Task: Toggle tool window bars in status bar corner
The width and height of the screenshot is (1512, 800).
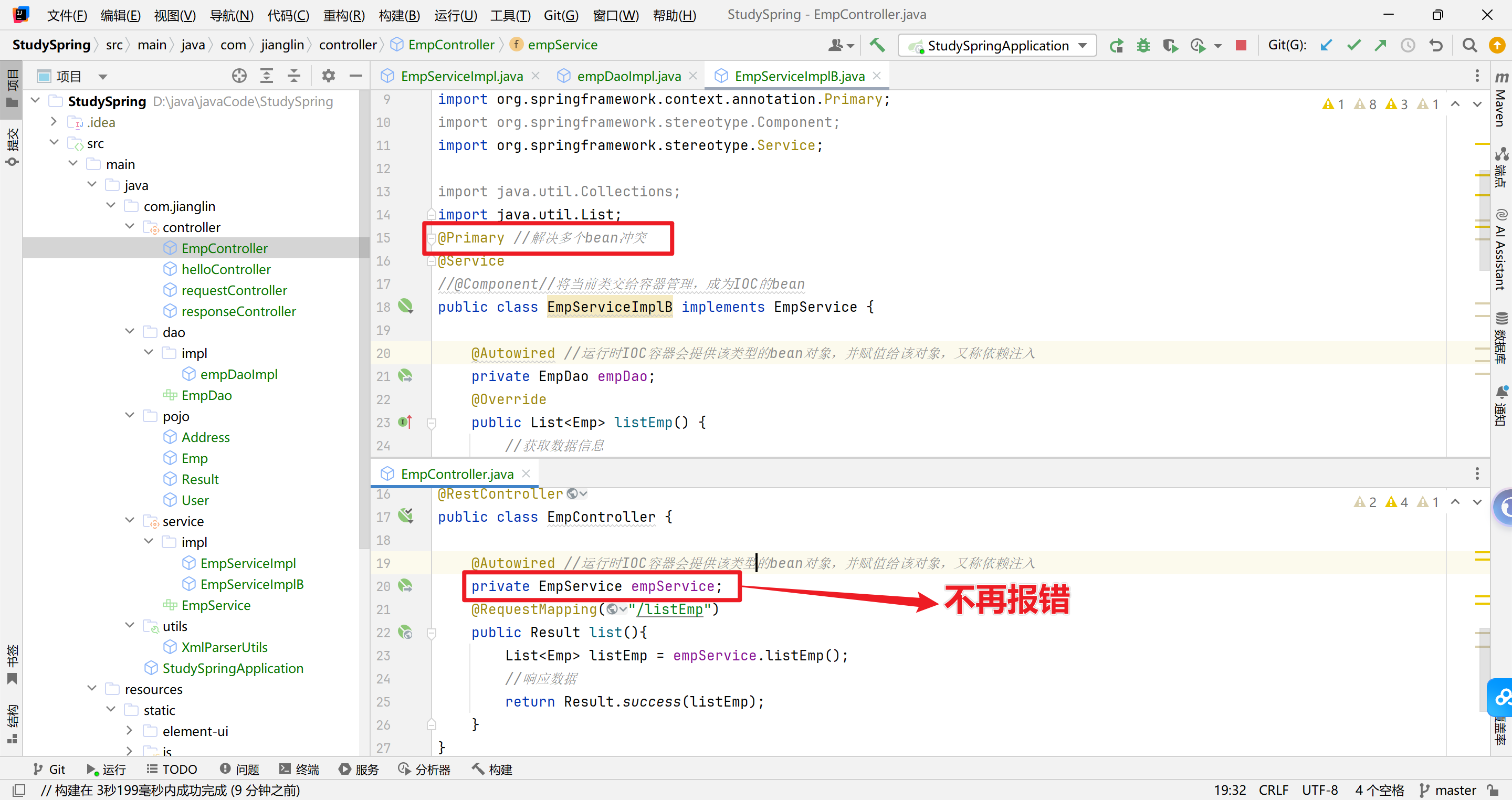Action: pyautogui.click(x=19, y=790)
